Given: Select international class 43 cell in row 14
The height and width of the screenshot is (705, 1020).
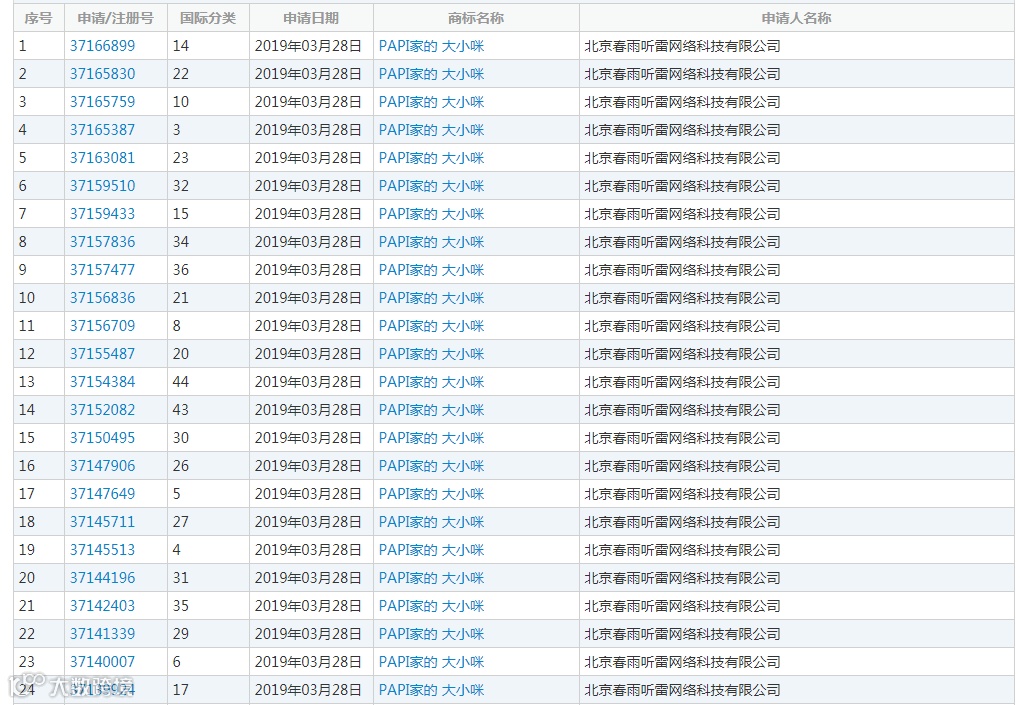Looking at the screenshot, I should click(x=208, y=410).
